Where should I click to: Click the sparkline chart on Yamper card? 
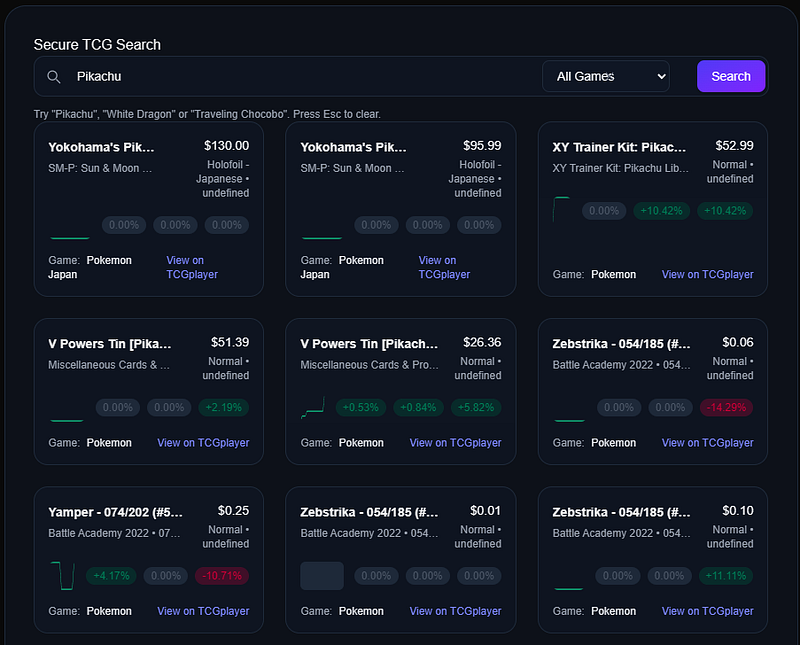63,576
